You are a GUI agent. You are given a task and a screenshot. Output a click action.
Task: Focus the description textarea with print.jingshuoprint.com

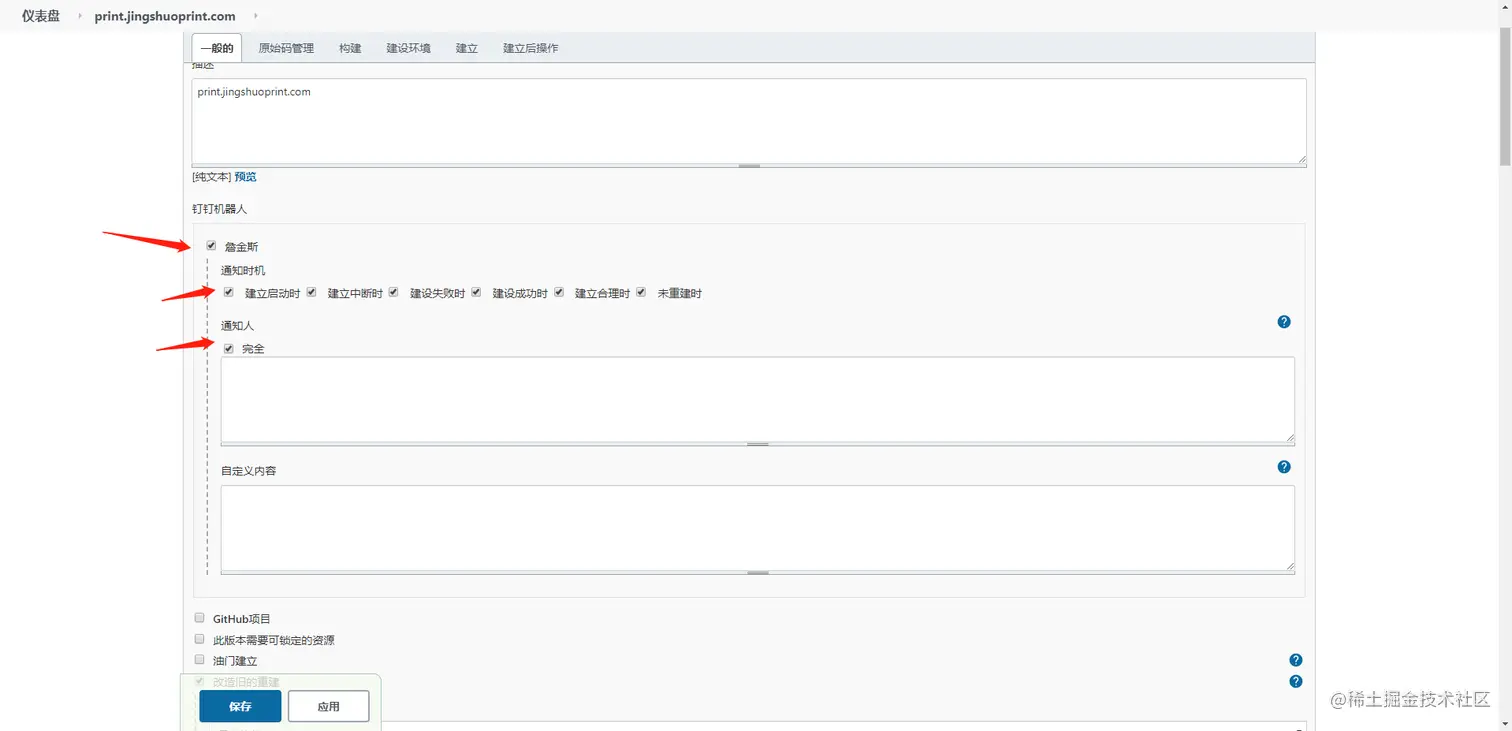[x=749, y=121]
